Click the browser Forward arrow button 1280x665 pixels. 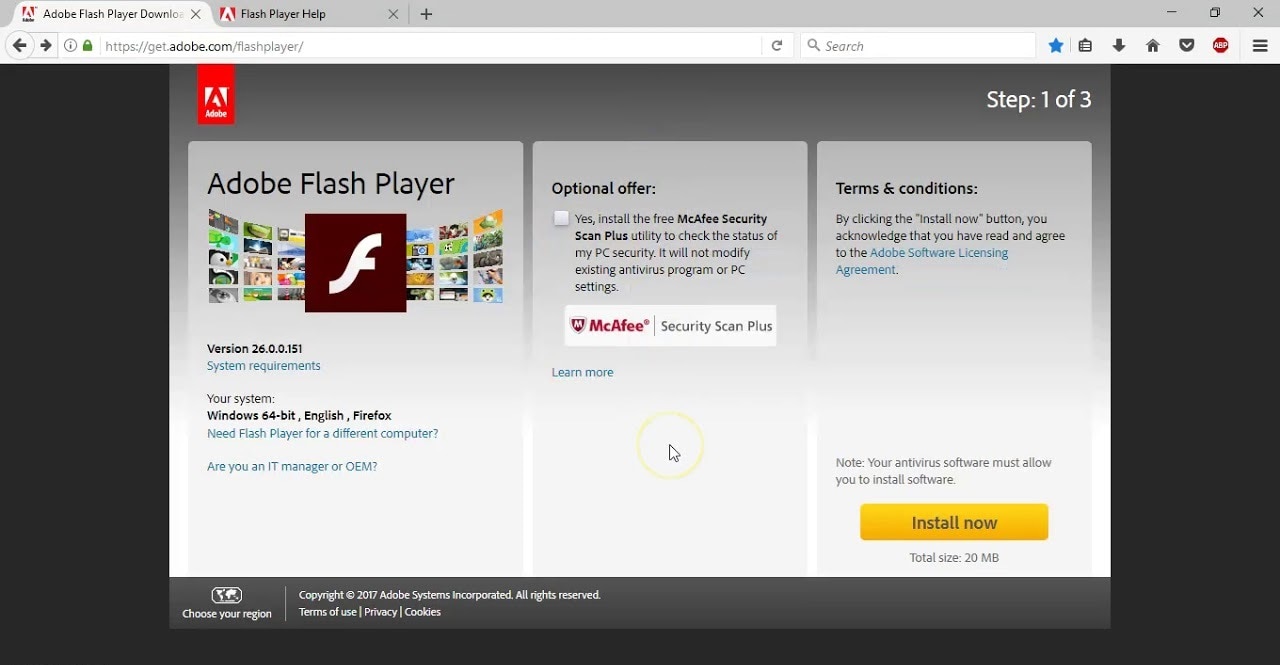point(46,46)
